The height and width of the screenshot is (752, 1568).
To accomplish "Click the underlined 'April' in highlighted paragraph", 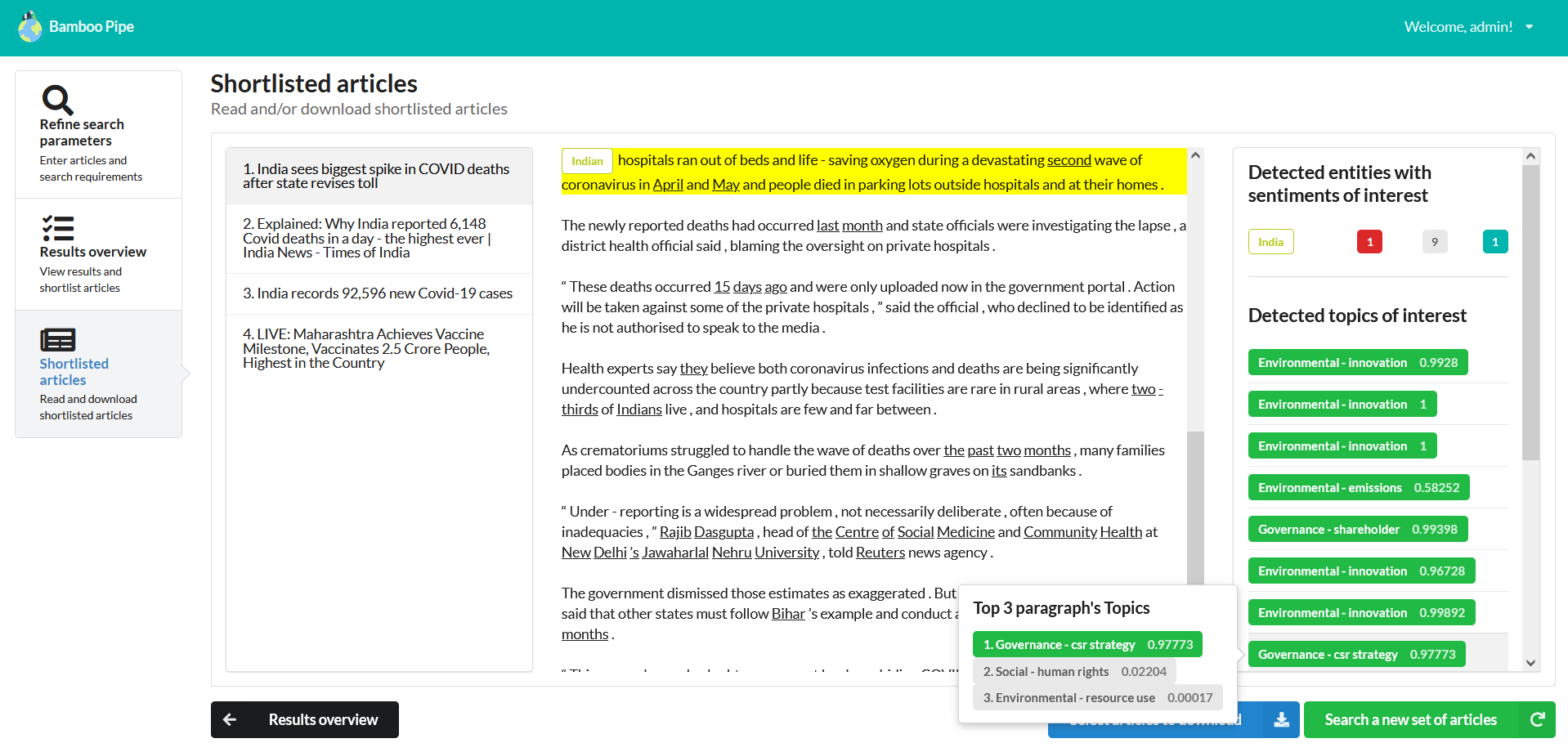I will tap(668, 185).
